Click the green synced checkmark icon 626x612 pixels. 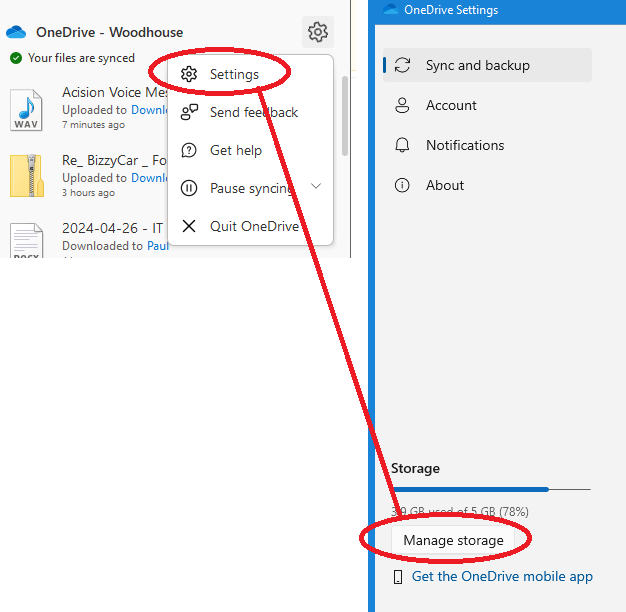[x=16, y=58]
